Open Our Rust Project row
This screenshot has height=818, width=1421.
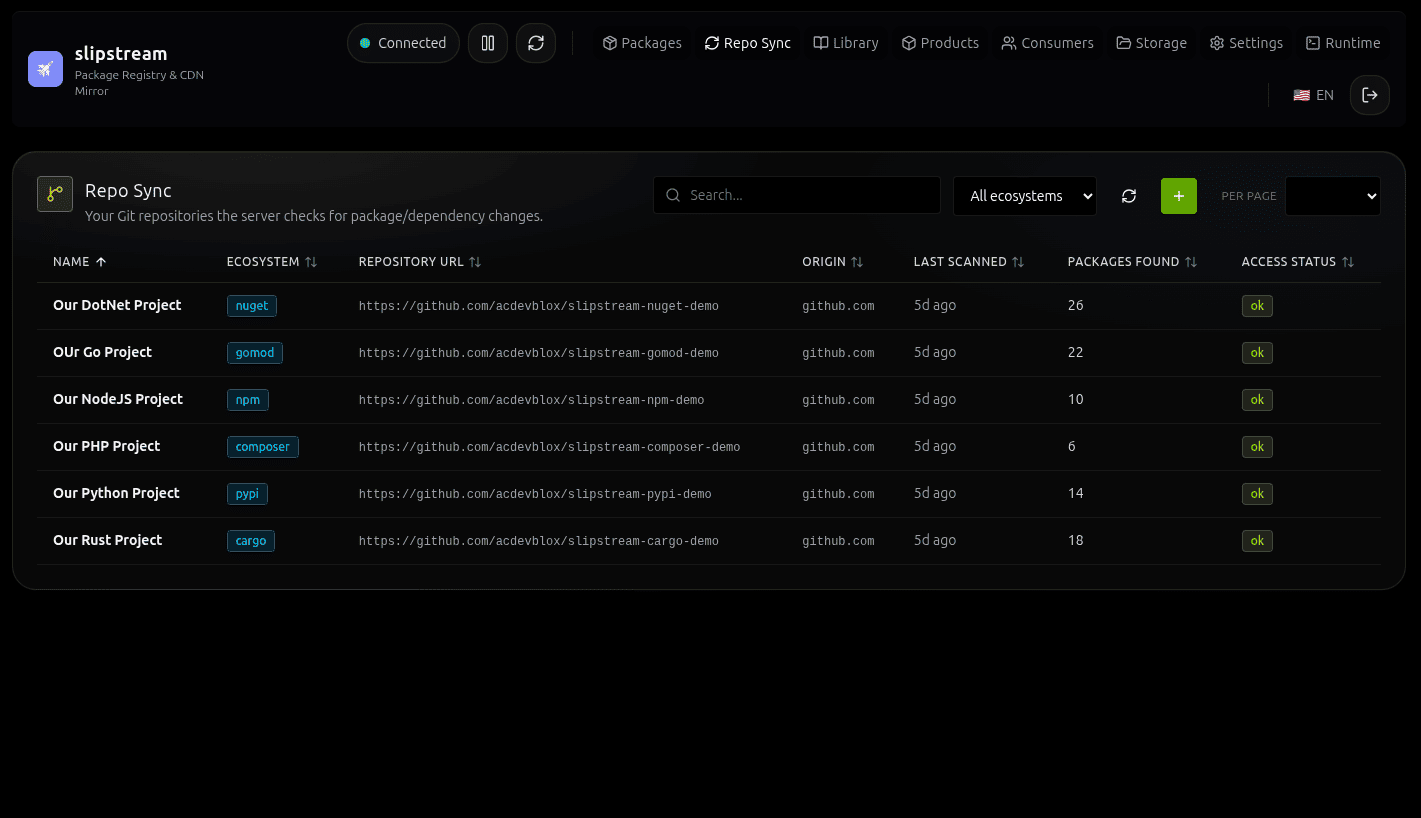[x=709, y=541]
